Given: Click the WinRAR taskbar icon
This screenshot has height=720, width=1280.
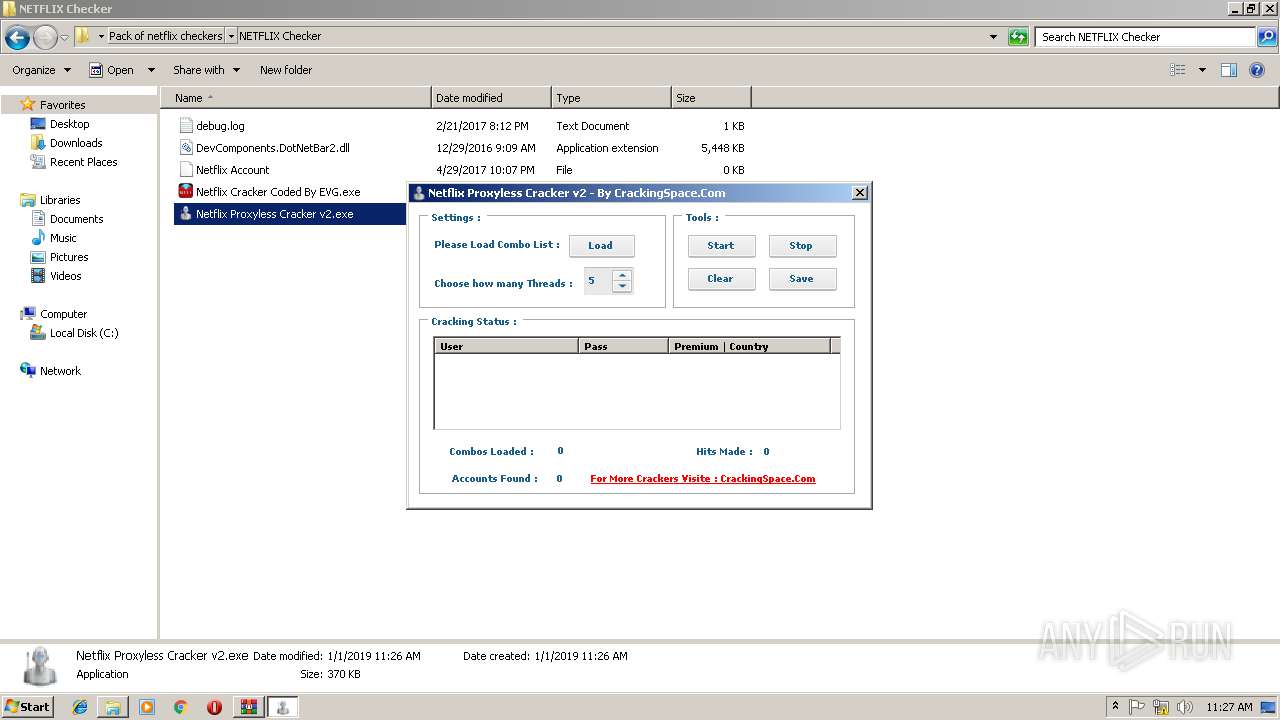Looking at the screenshot, I should (248, 707).
